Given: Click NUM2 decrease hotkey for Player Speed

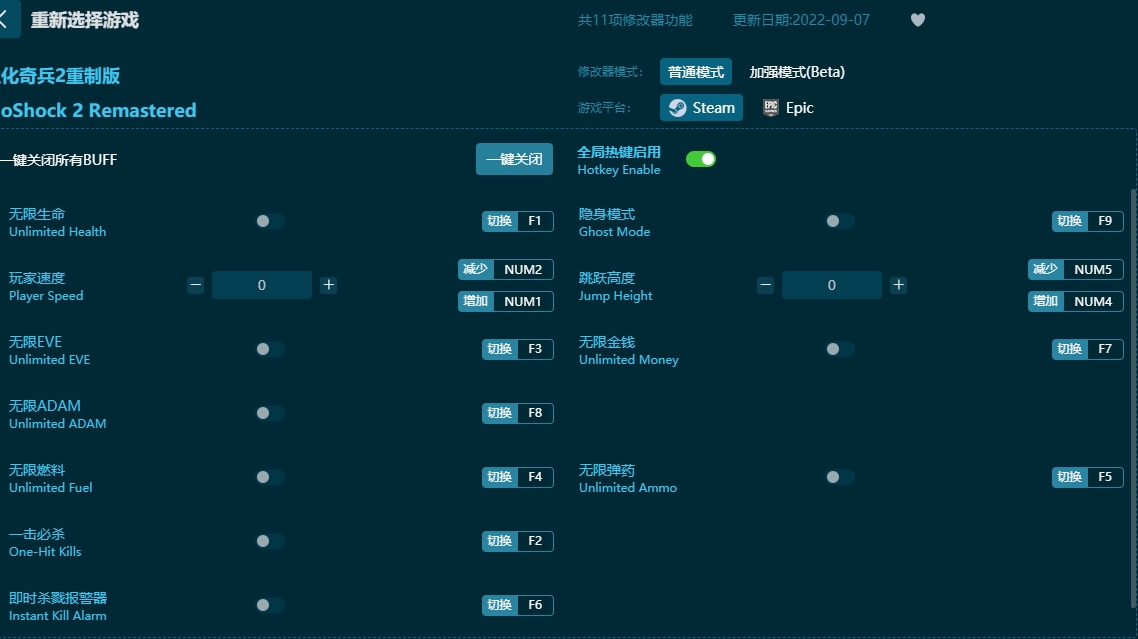Looking at the screenshot, I should pos(506,269).
